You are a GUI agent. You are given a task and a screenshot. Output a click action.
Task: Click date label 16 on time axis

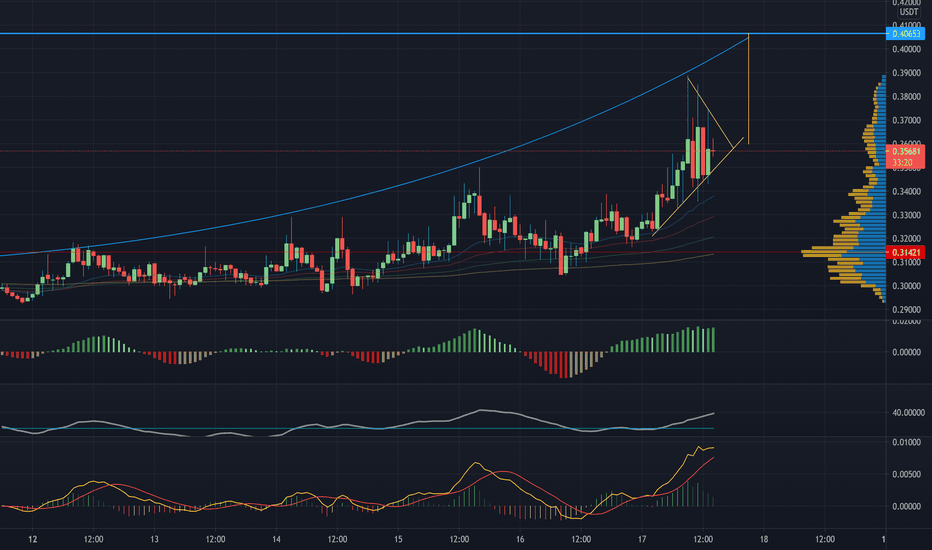tap(520, 539)
